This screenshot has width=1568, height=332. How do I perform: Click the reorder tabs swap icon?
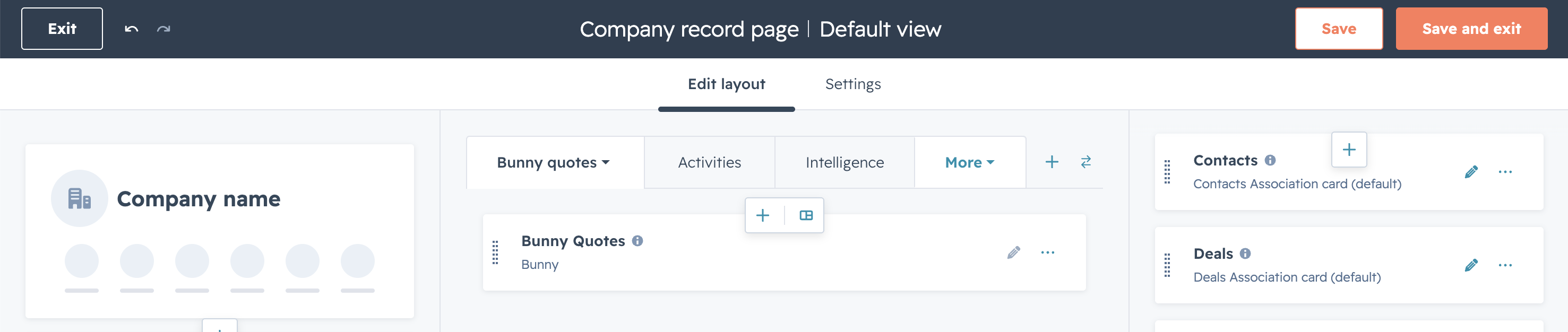(x=1086, y=162)
